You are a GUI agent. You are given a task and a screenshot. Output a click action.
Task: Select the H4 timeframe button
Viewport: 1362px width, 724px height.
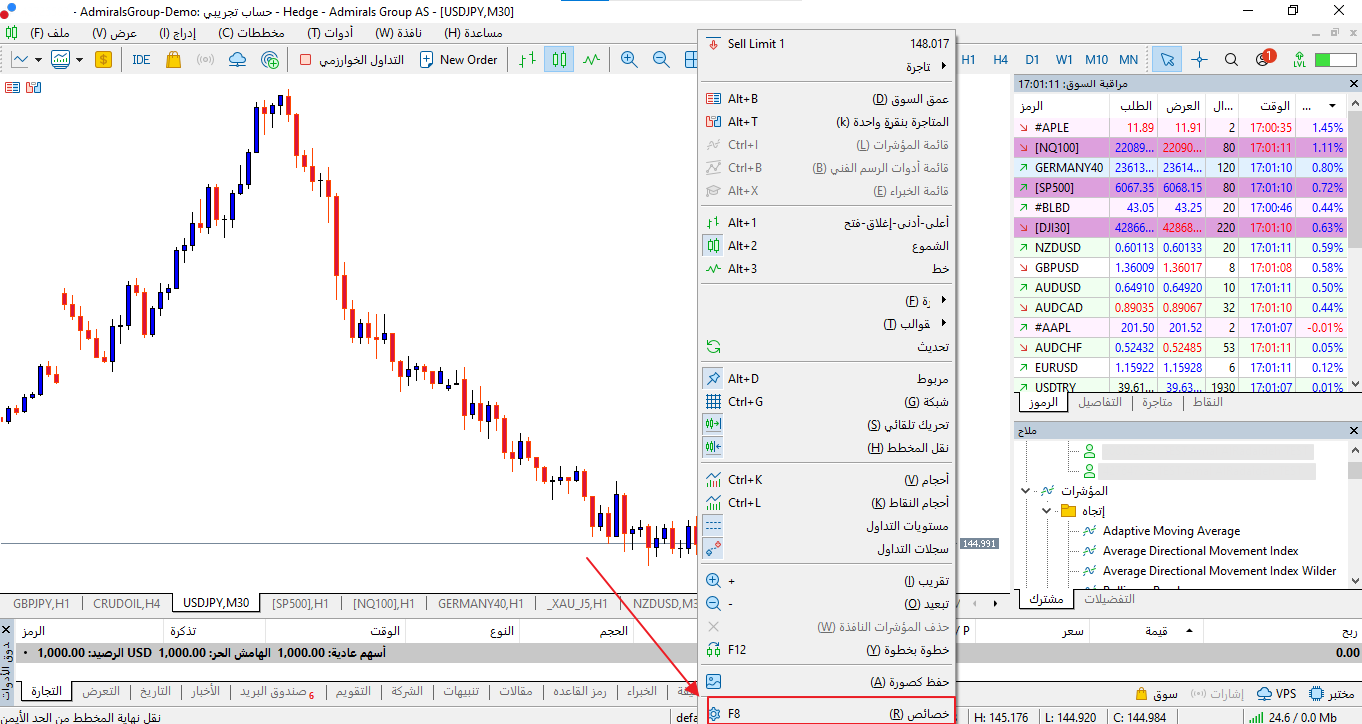[x=1000, y=60]
